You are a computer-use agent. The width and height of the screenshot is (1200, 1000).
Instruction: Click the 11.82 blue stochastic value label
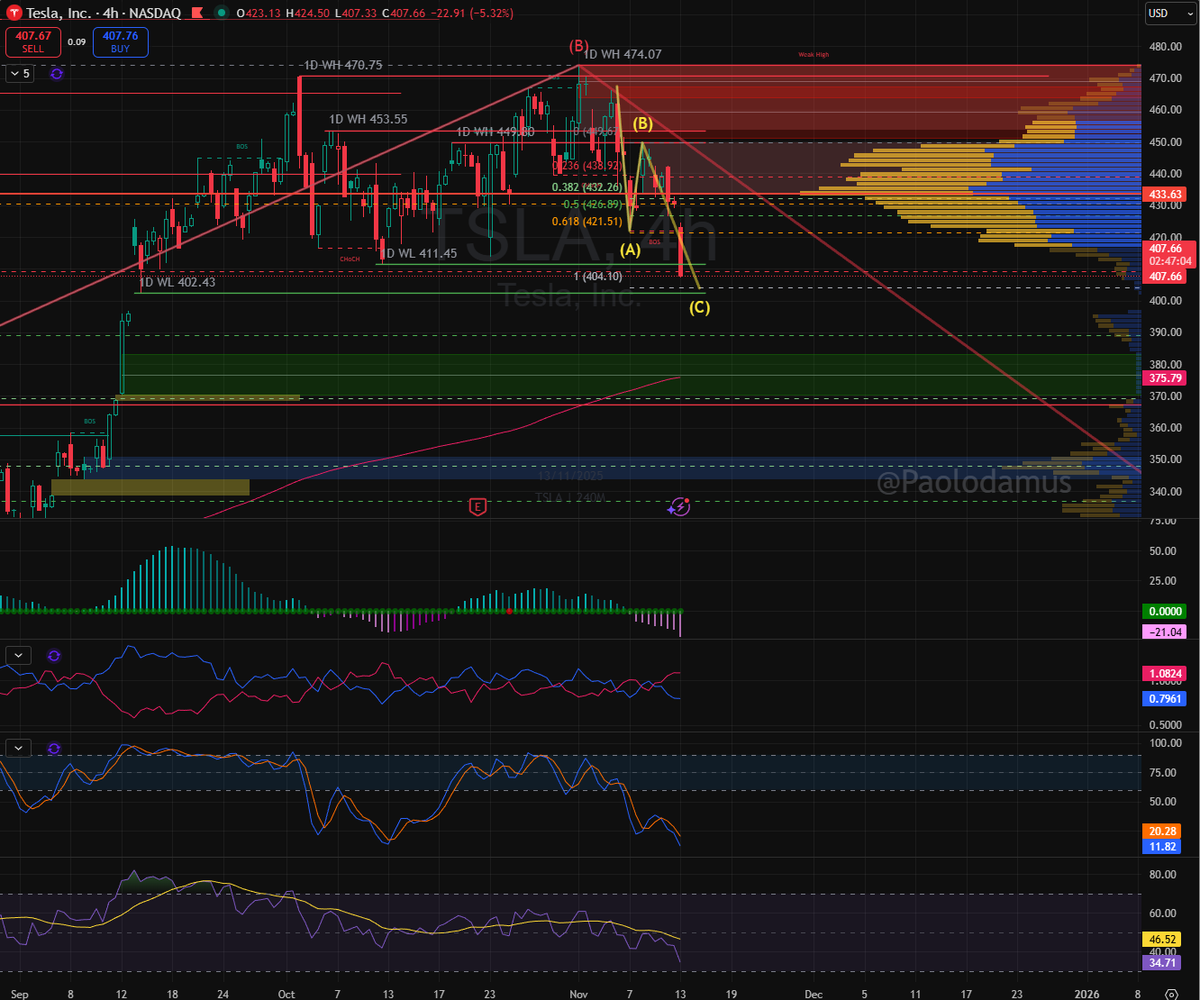1162,846
